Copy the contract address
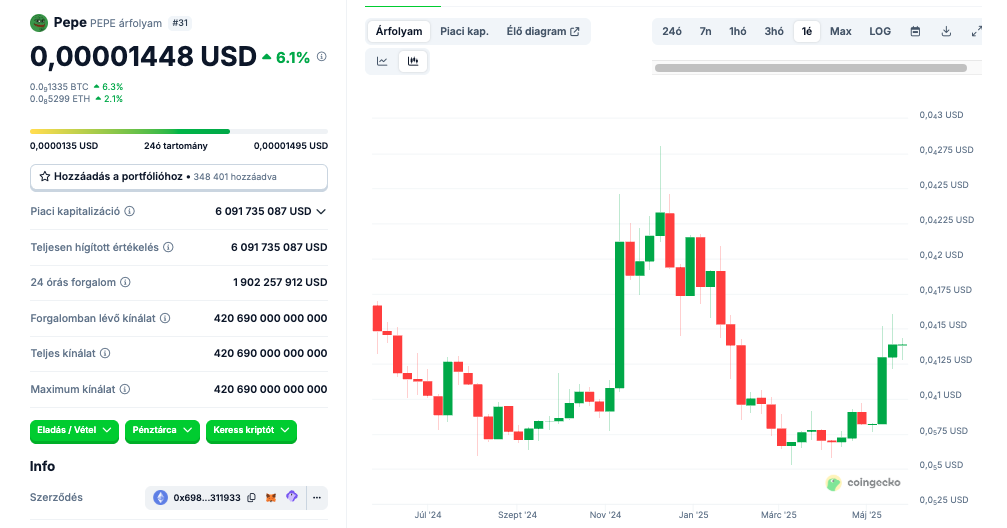The image size is (1007, 528). pyautogui.click(x=251, y=497)
